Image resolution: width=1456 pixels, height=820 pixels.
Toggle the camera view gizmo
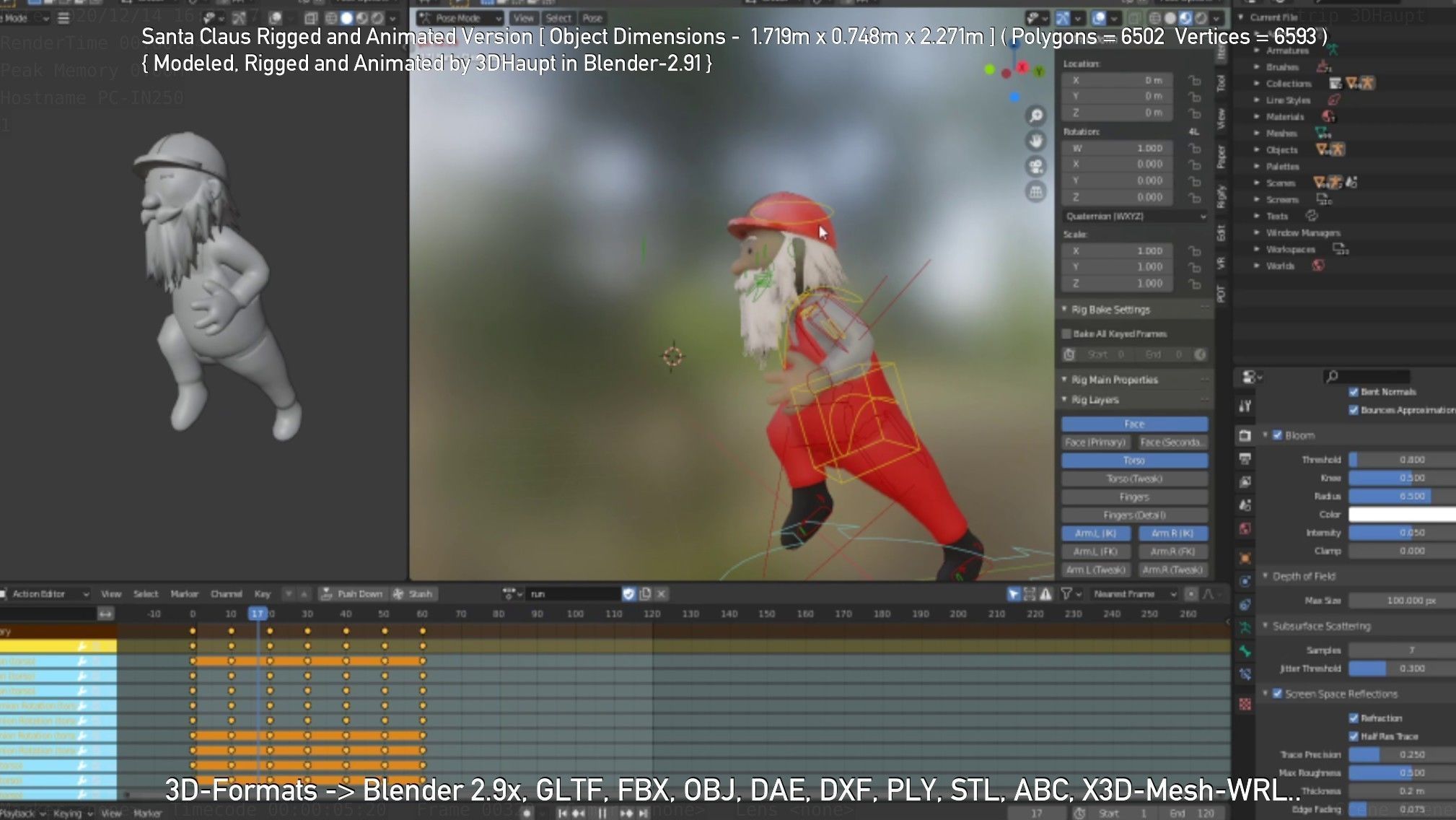coord(1036,167)
